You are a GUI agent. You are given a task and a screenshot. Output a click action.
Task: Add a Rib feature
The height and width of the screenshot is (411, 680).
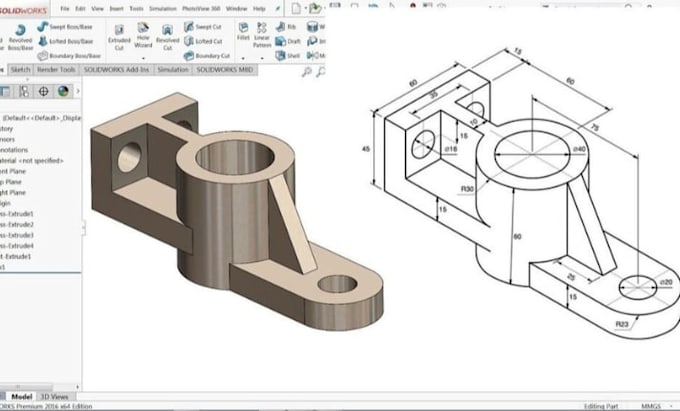pyautogui.click(x=286, y=27)
